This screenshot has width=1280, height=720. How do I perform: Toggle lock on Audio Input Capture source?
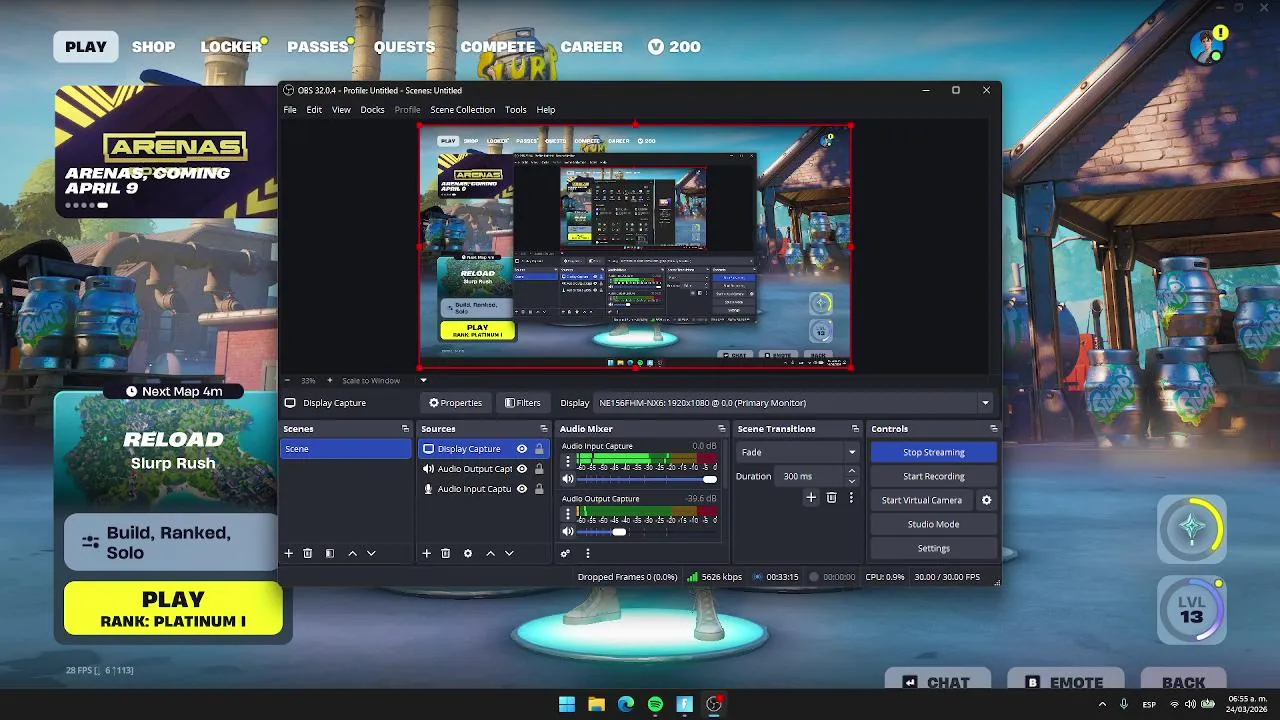[x=539, y=489]
